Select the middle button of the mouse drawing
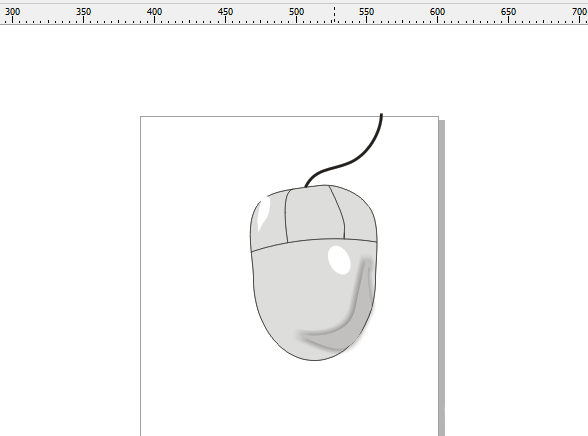The height and width of the screenshot is (436, 588). pyautogui.click(x=314, y=214)
